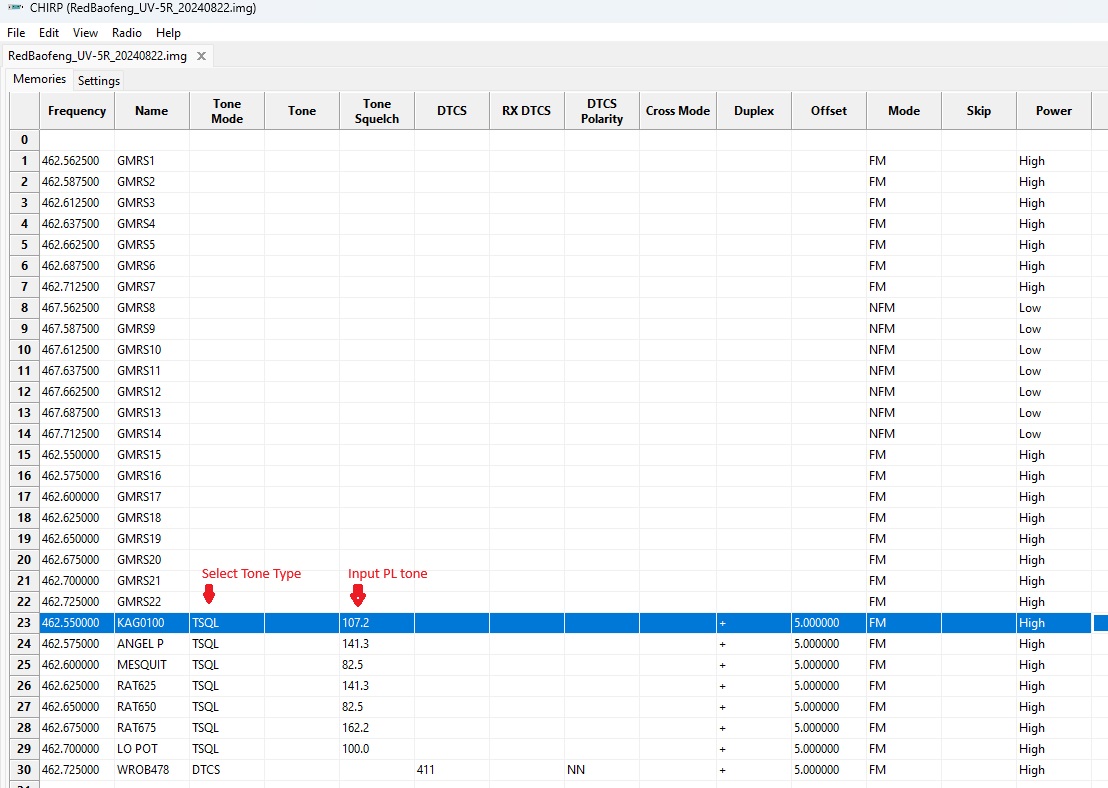
Task: Click the Duplex column header
Action: coord(753,111)
